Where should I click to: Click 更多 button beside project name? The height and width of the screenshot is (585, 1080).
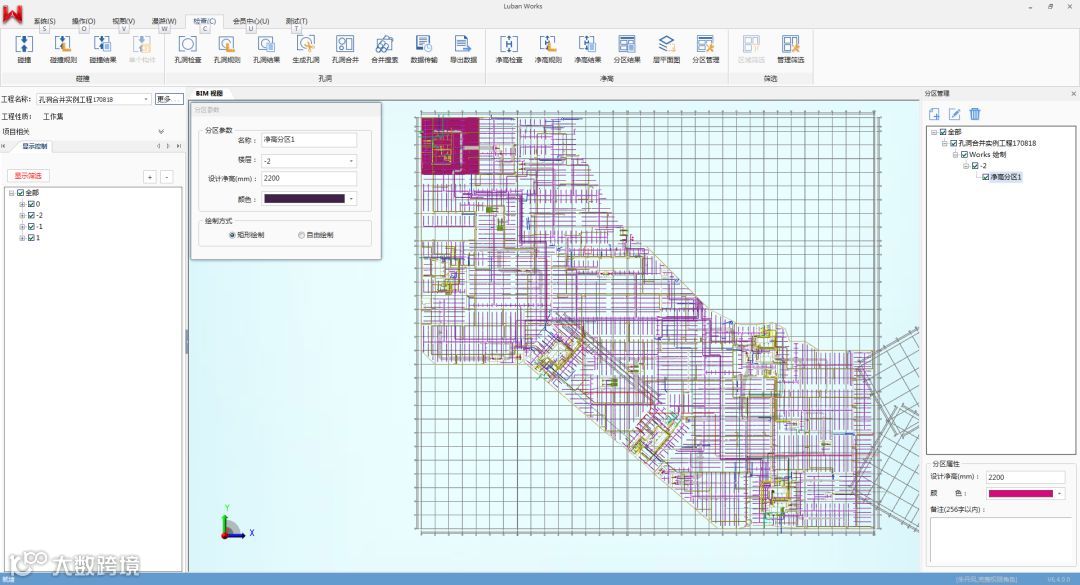pyautogui.click(x=169, y=99)
